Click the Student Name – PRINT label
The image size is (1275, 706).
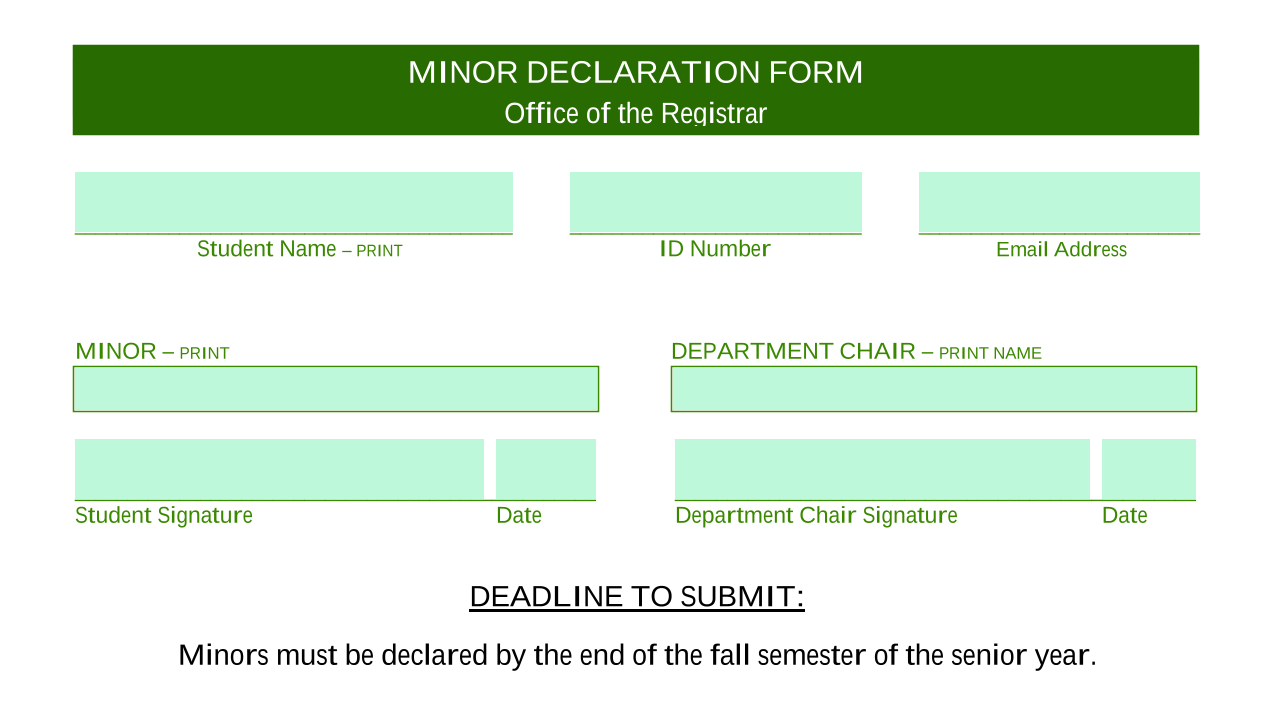299,249
